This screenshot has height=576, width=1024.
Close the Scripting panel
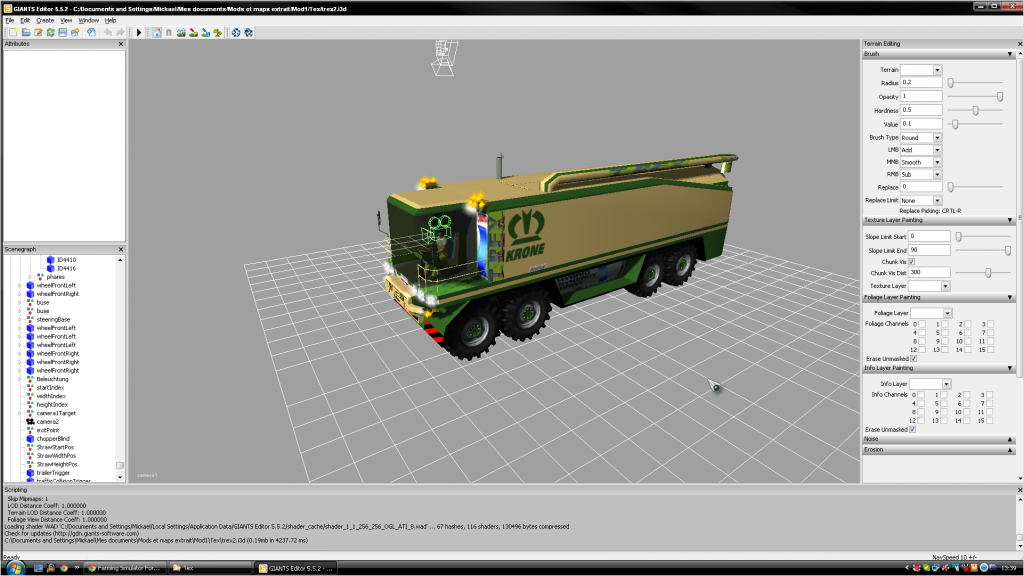1019,490
